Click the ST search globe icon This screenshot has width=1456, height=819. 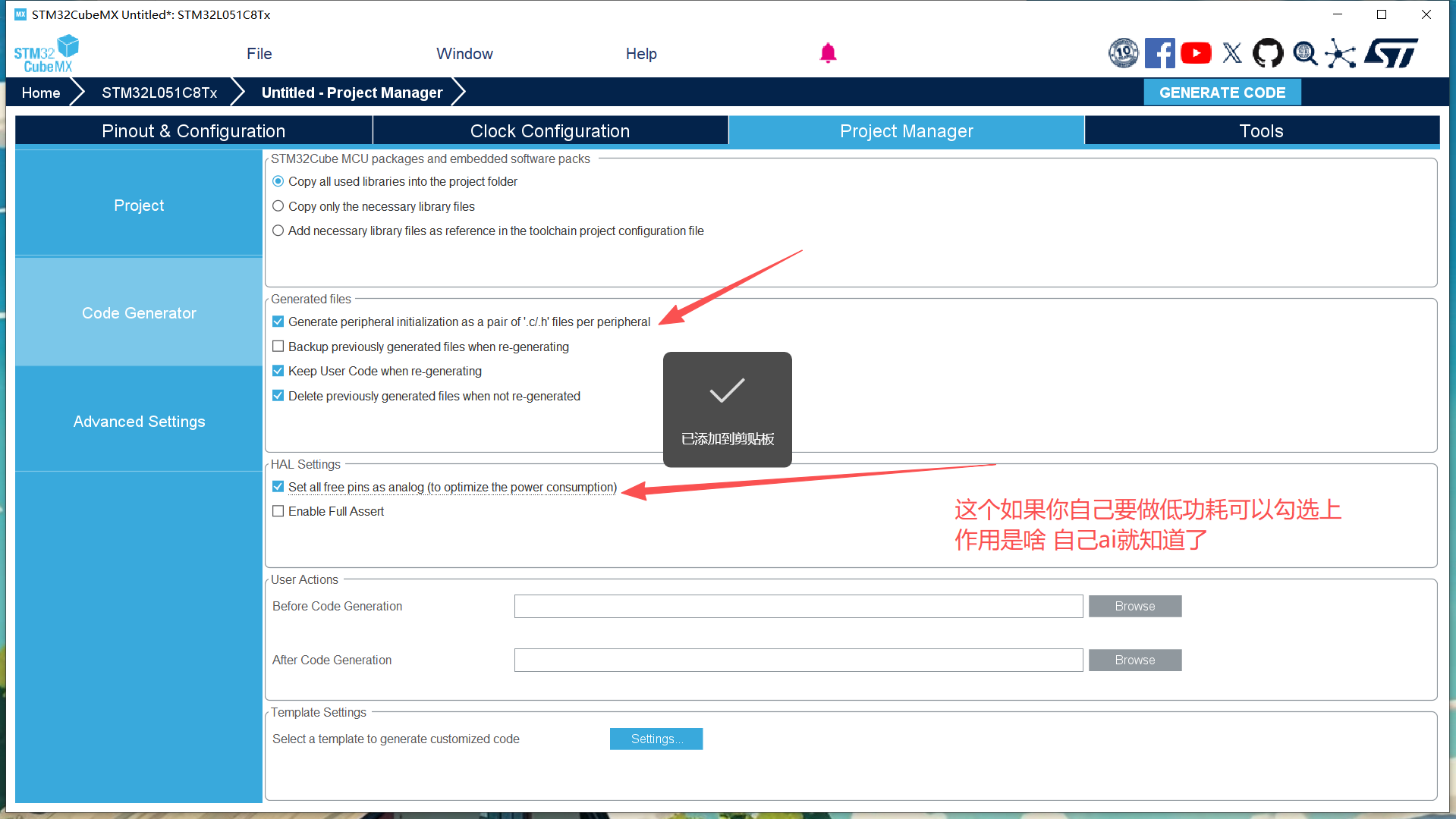[x=1305, y=53]
